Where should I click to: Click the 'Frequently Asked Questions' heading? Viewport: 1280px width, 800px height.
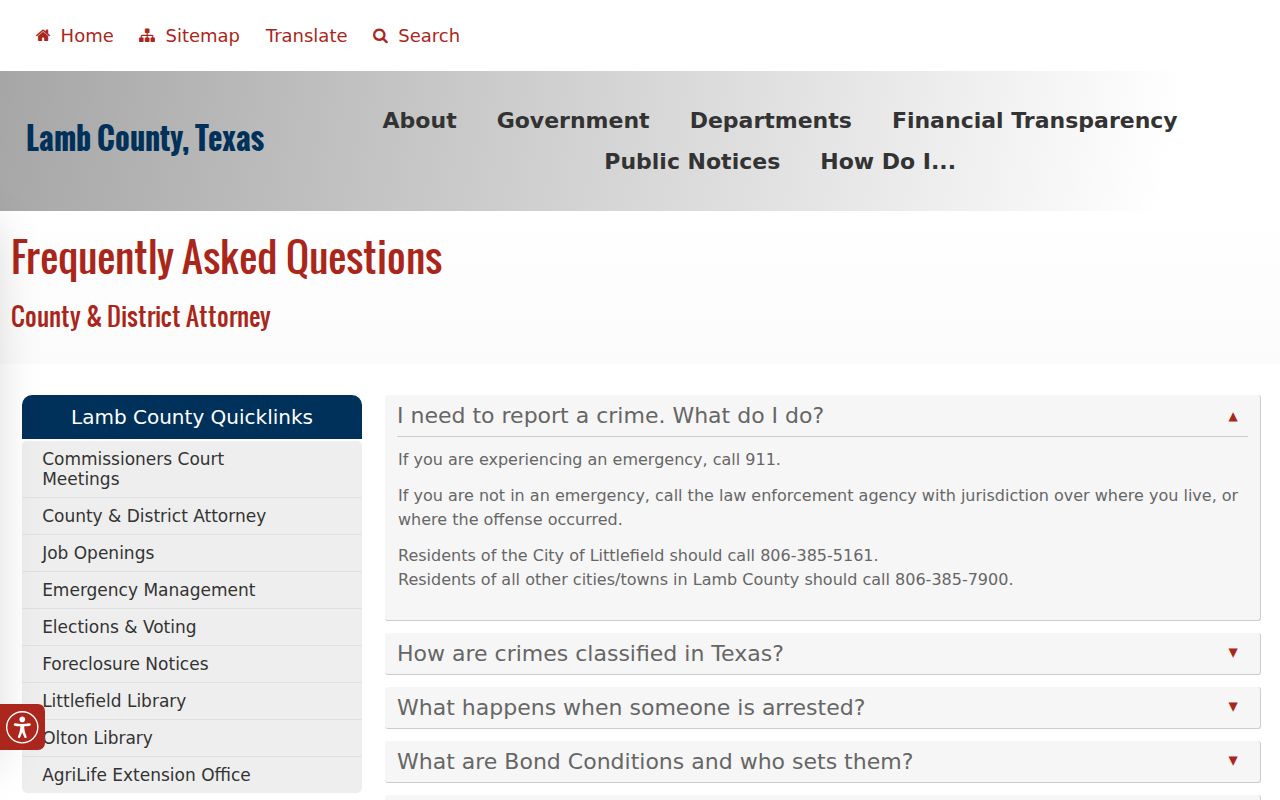click(x=227, y=258)
